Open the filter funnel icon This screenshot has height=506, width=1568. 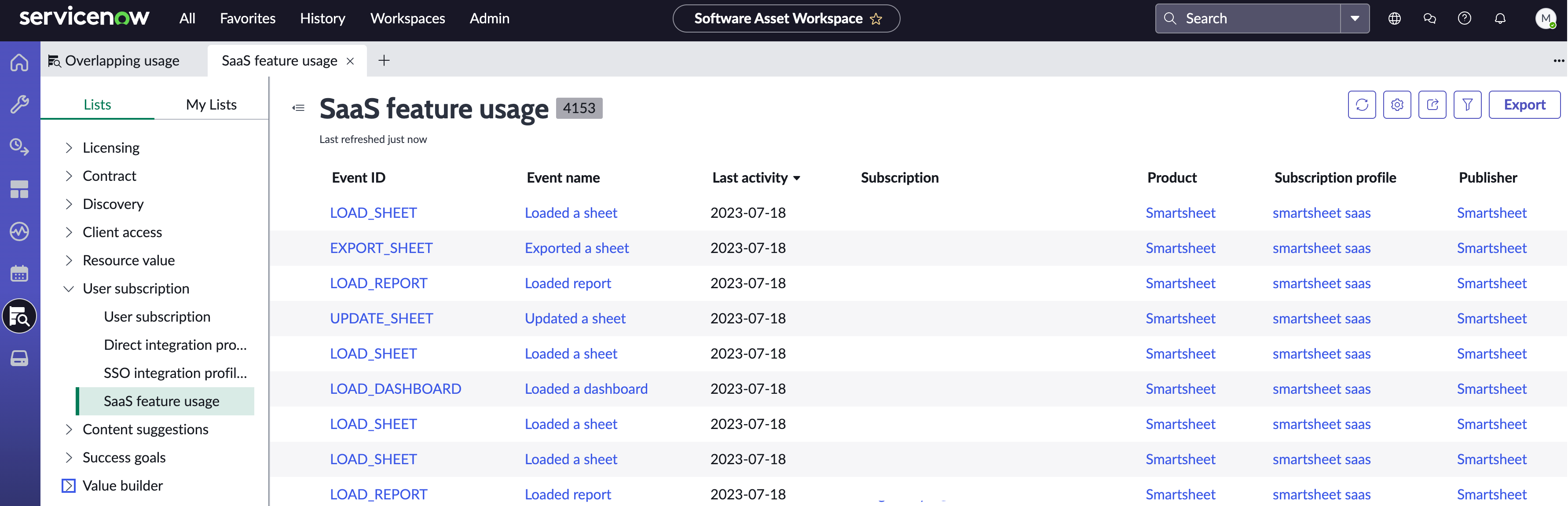coord(1468,105)
